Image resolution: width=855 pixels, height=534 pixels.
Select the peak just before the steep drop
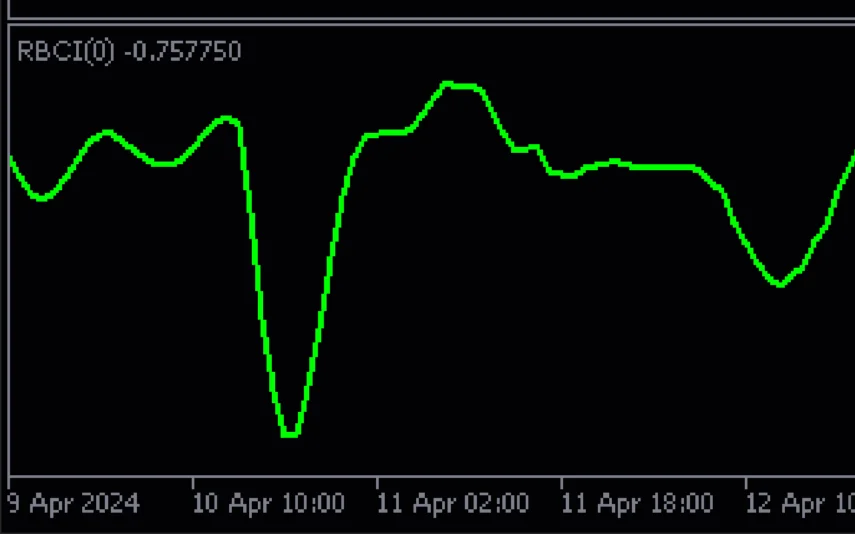(x=228, y=118)
